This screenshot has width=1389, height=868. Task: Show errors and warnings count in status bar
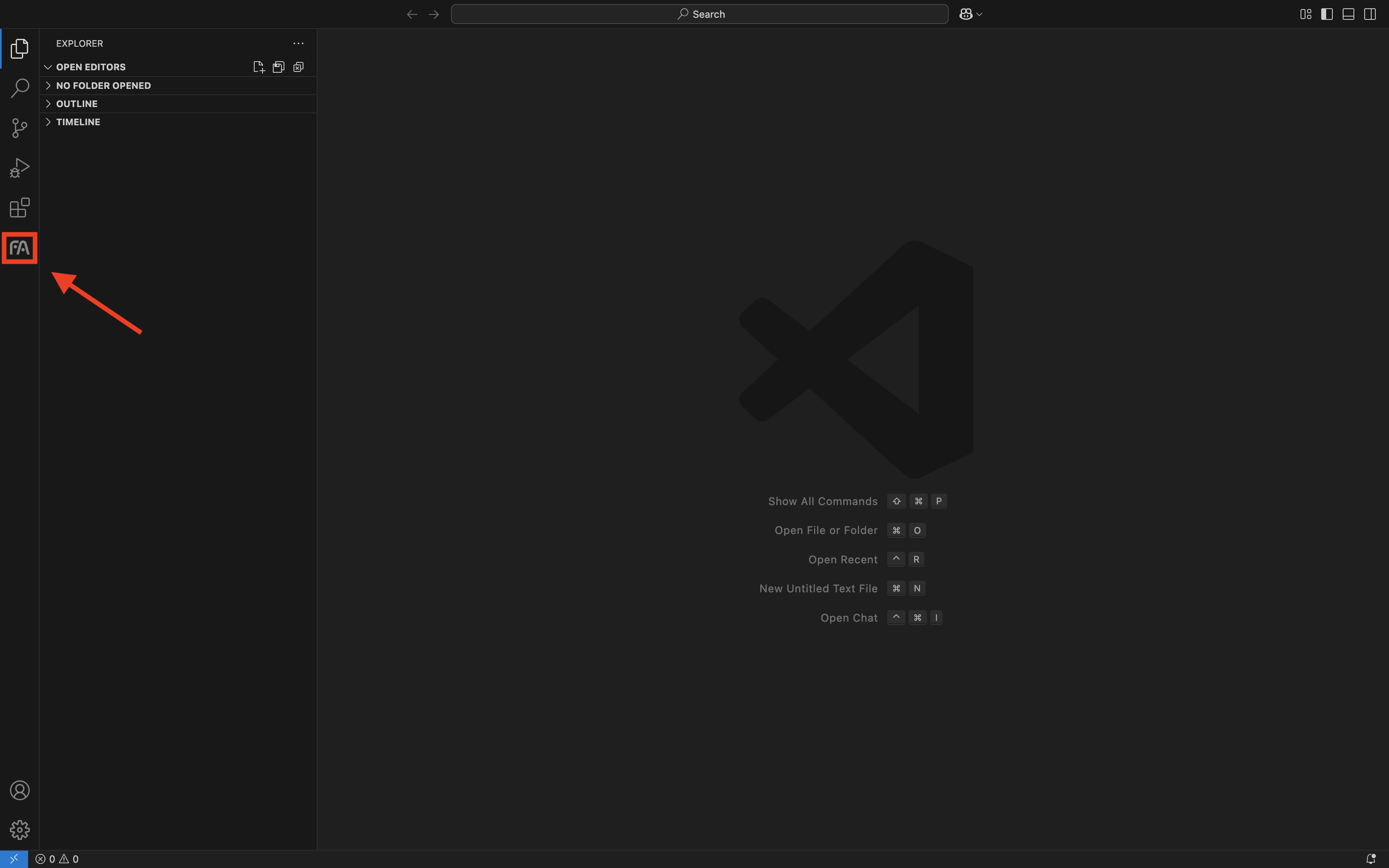coord(57,859)
